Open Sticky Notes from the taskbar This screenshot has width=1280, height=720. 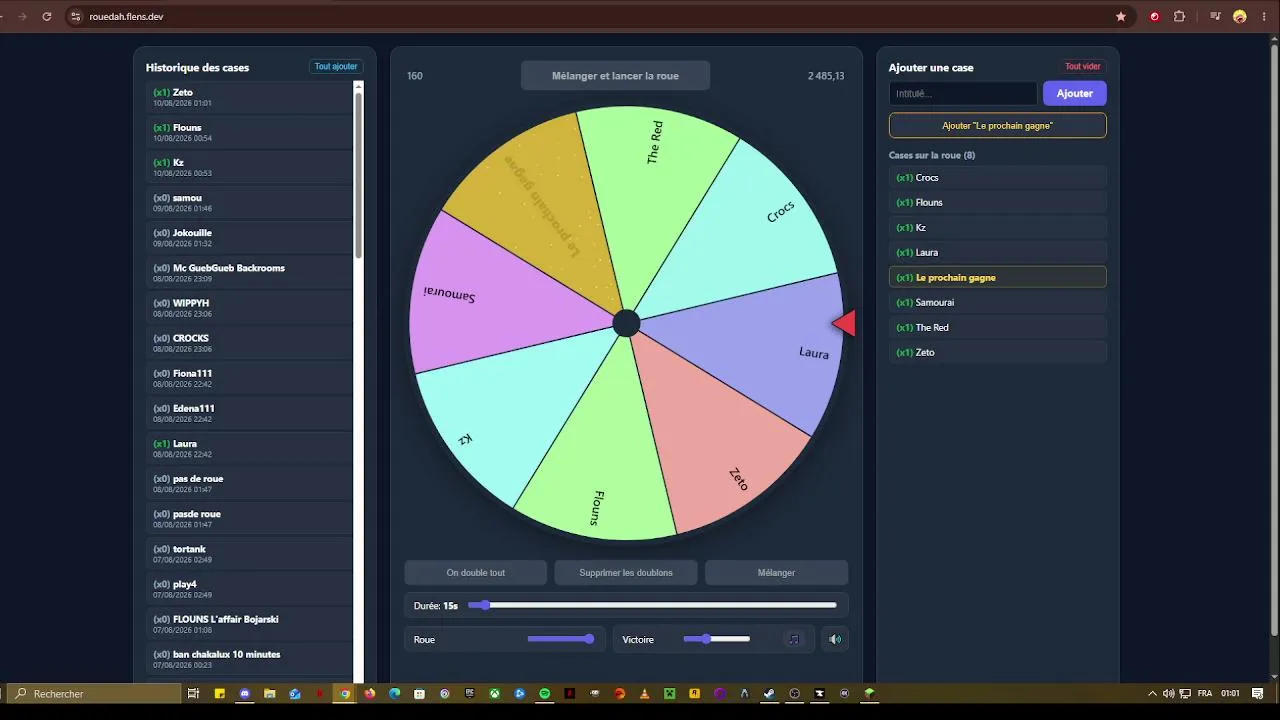pos(220,694)
